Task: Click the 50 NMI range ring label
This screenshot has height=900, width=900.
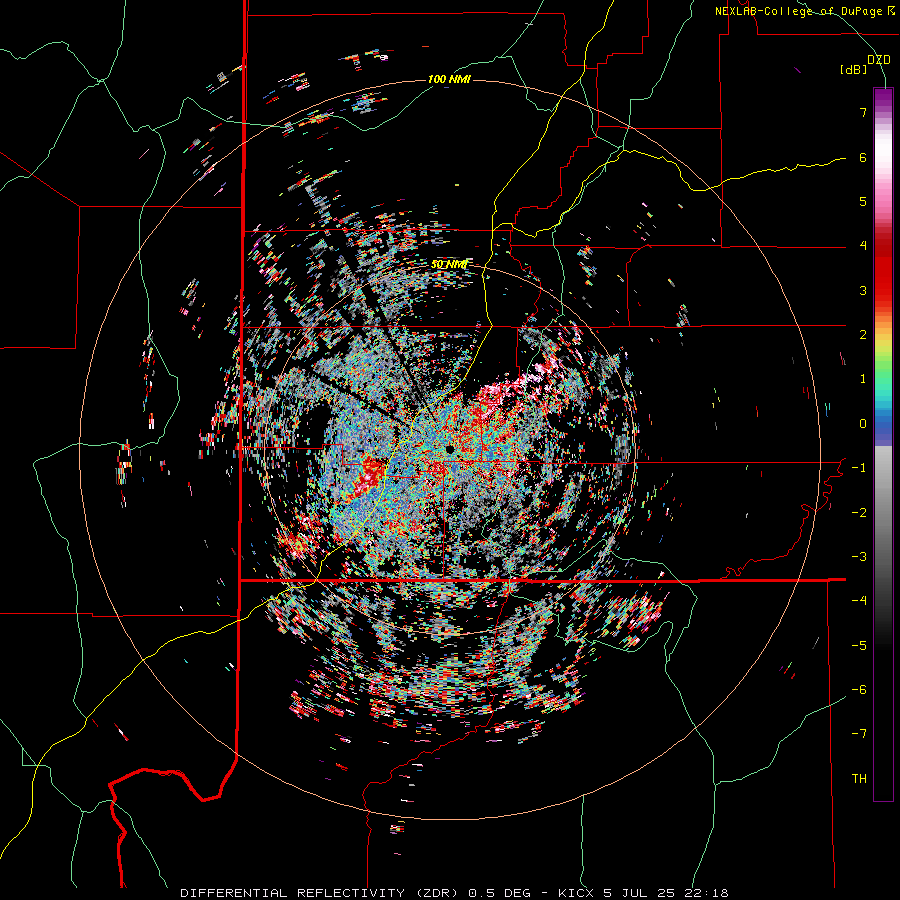Action: coord(449,265)
